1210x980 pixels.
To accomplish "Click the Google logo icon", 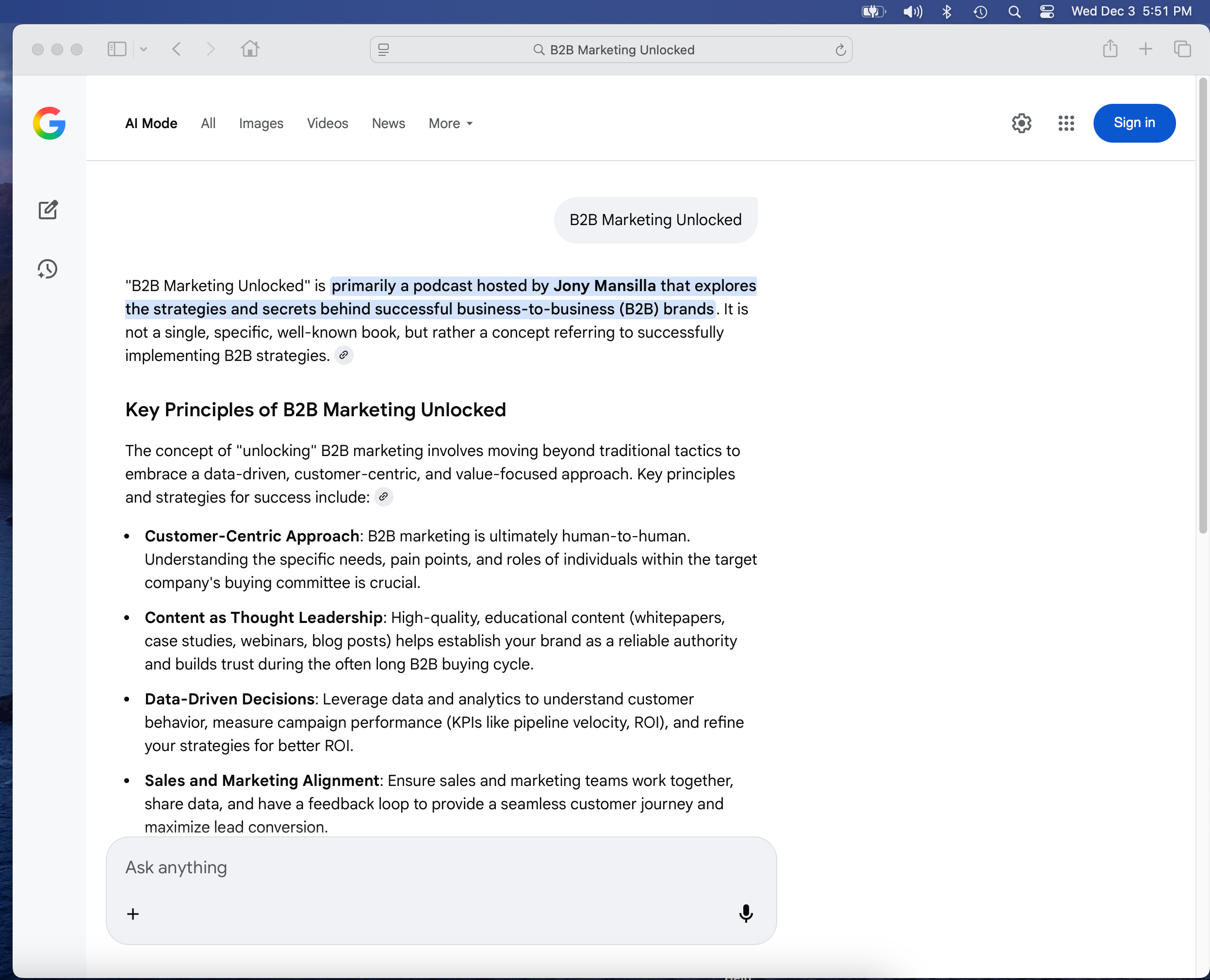I will pos(49,123).
